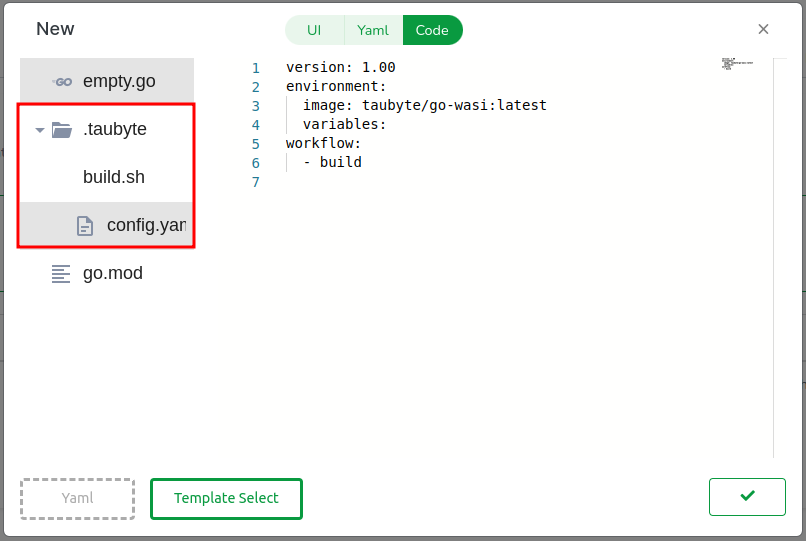
Task: Click the lines icon beside go.mod
Action: (62, 273)
